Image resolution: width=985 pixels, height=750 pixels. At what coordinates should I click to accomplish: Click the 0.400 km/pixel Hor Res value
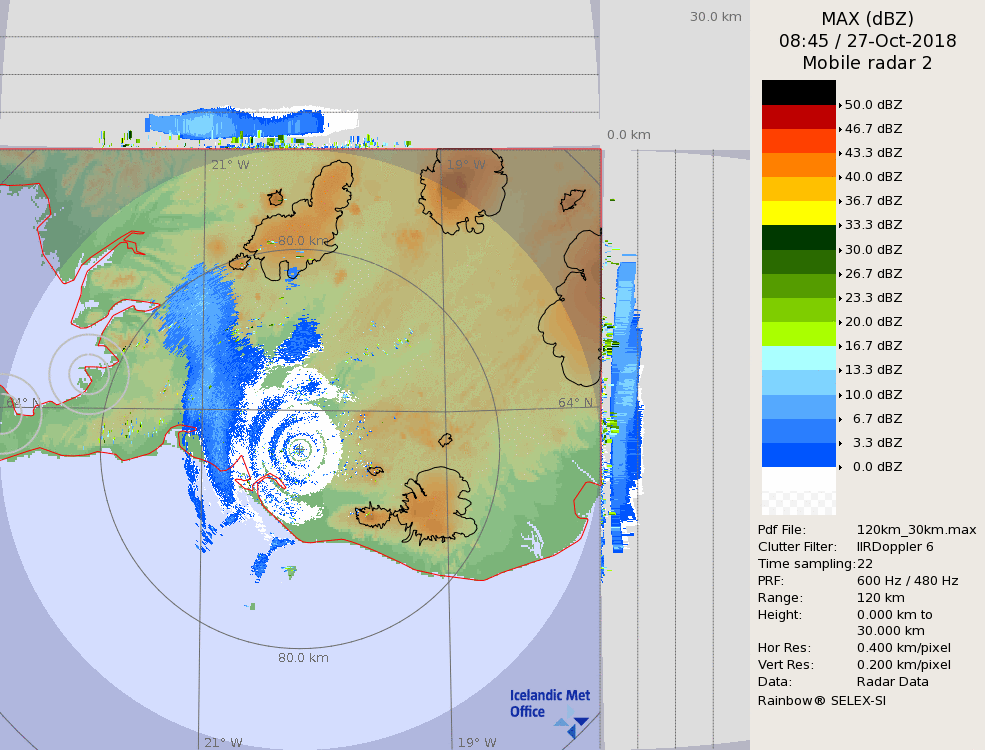coord(904,648)
